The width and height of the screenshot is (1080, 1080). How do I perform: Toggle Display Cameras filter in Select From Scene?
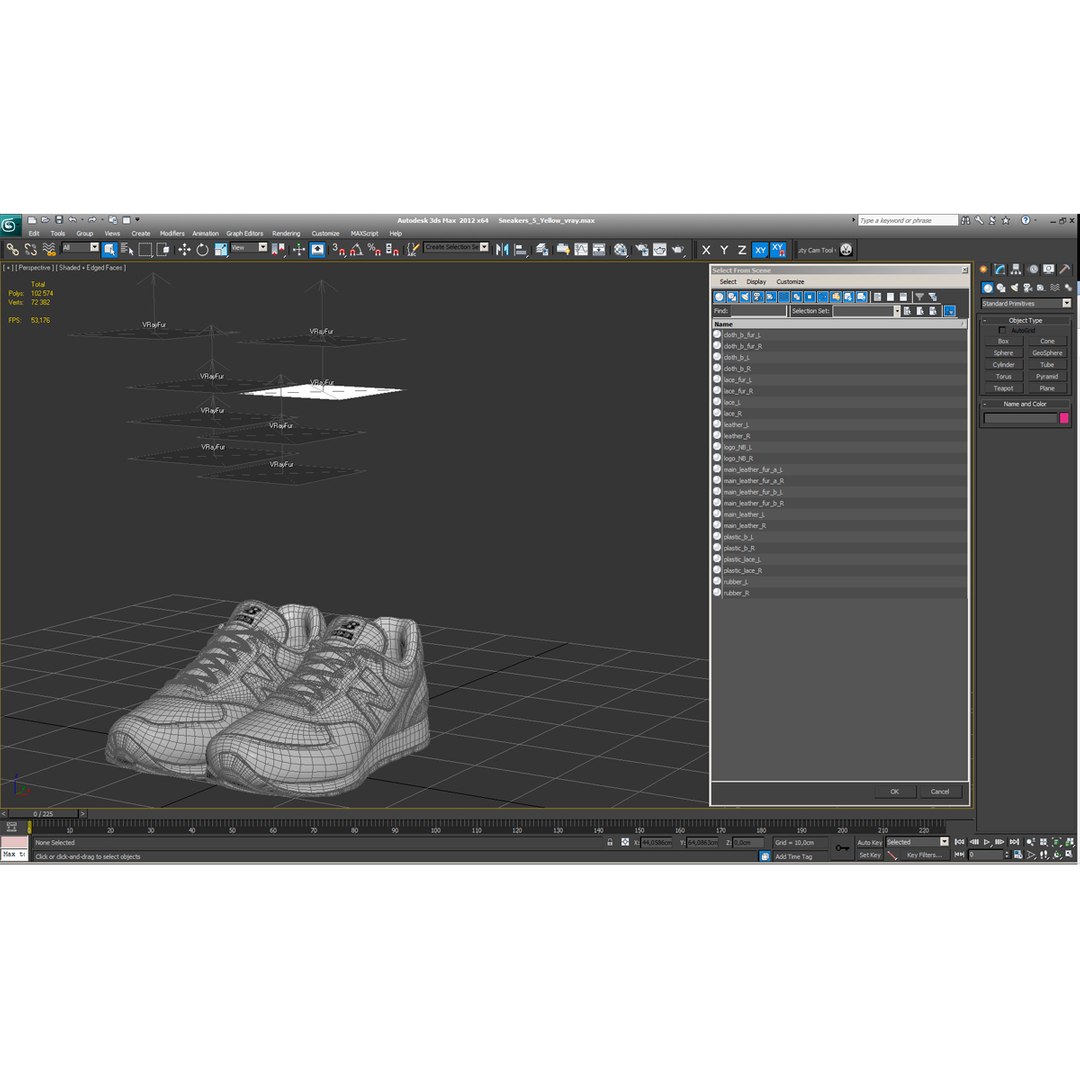click(758, 297)
